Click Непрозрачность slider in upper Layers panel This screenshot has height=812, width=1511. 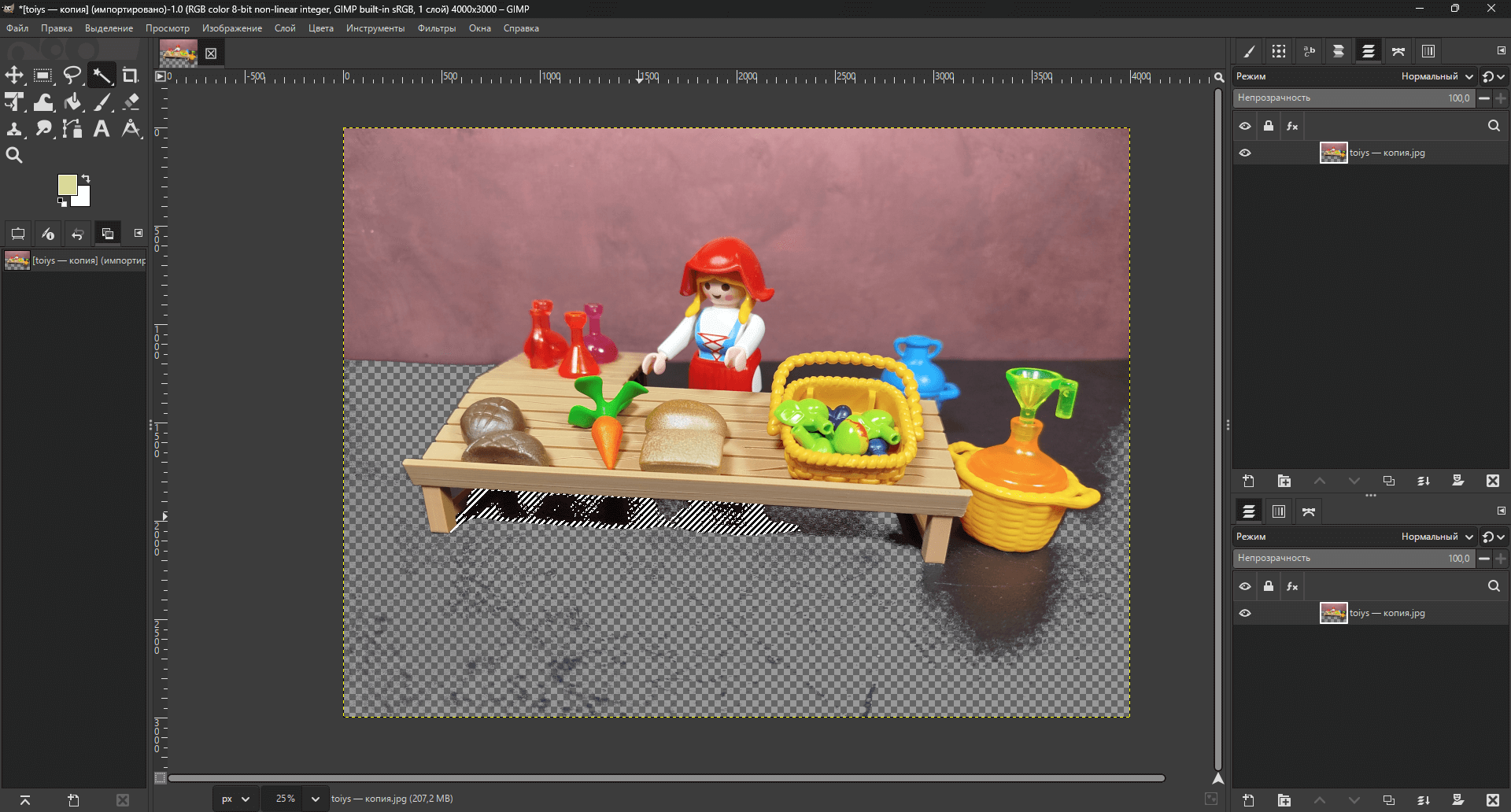[1354, 98]
